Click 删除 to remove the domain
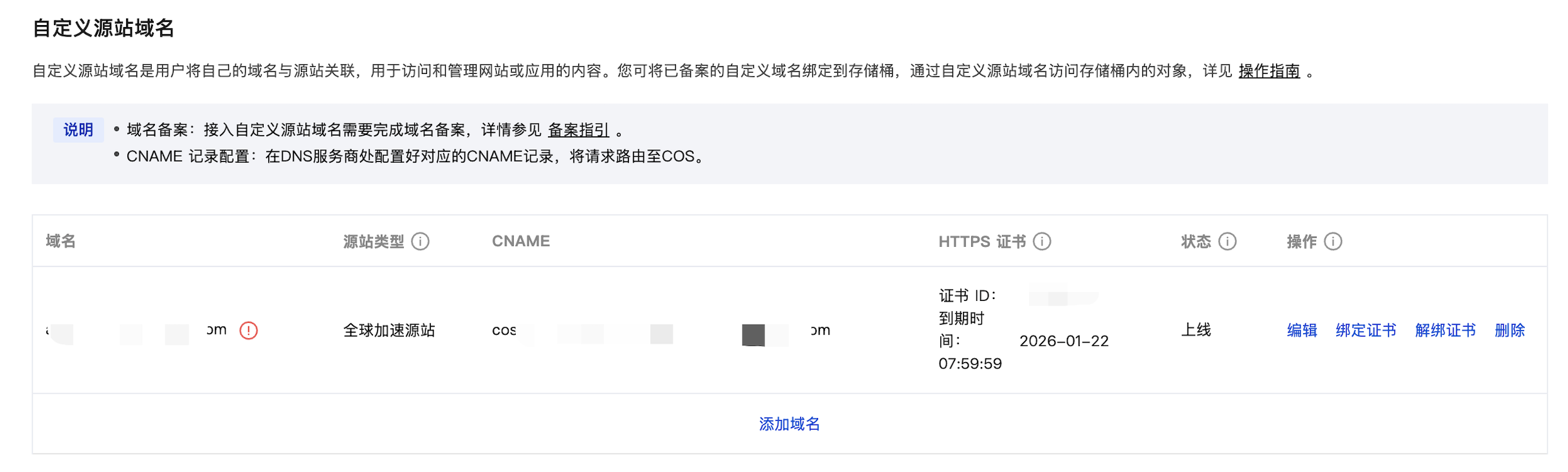 coord(1509,331)
